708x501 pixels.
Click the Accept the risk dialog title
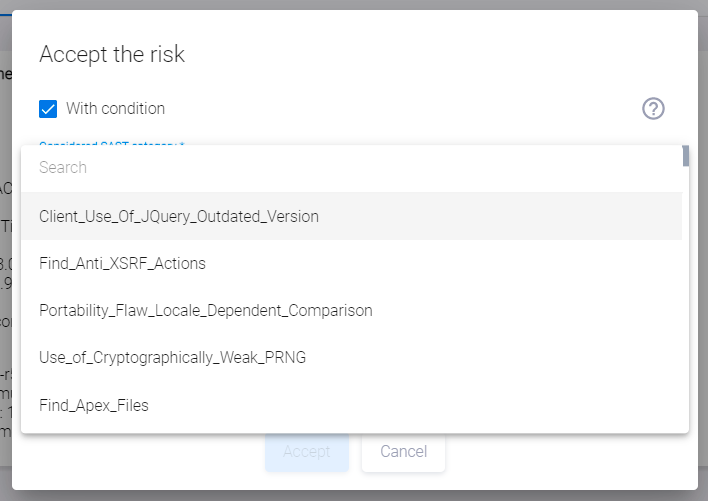click(x=112, y=55)
